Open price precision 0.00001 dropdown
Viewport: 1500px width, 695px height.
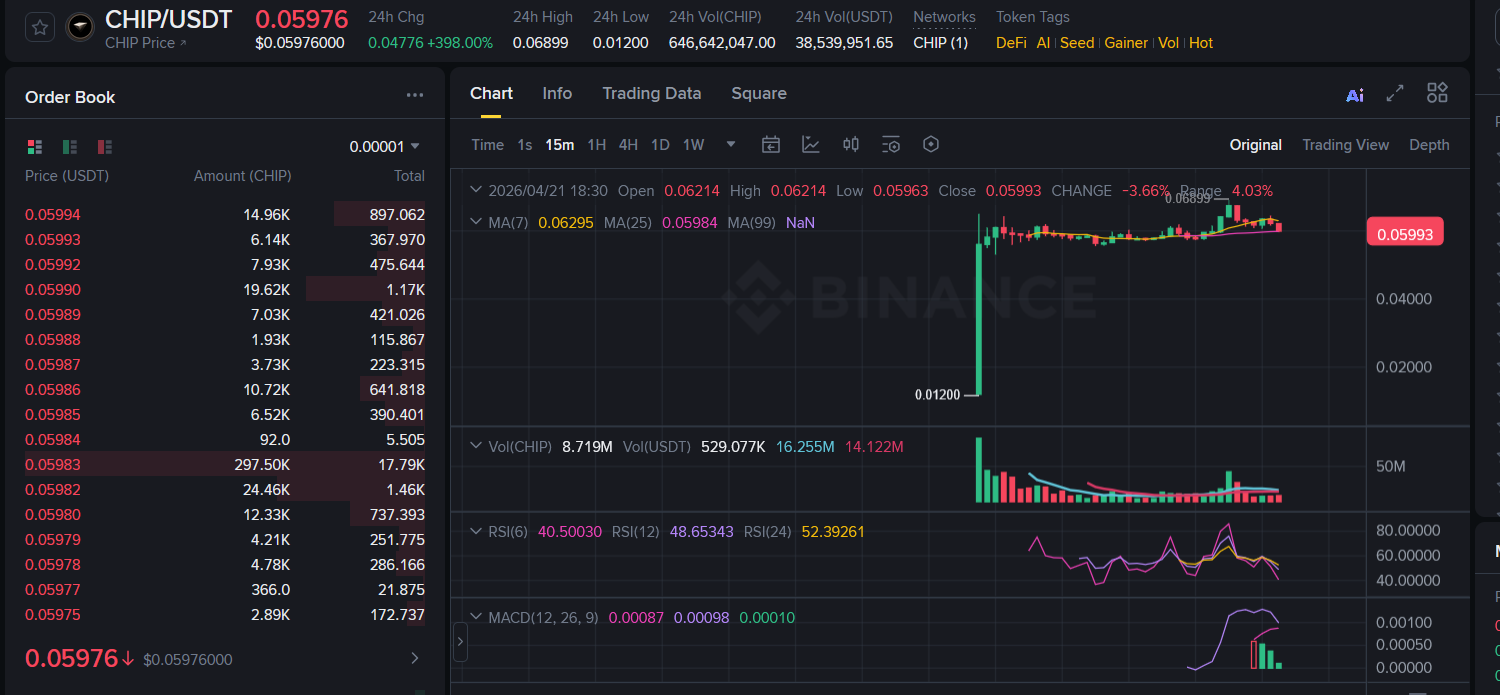tap(384, 147)
